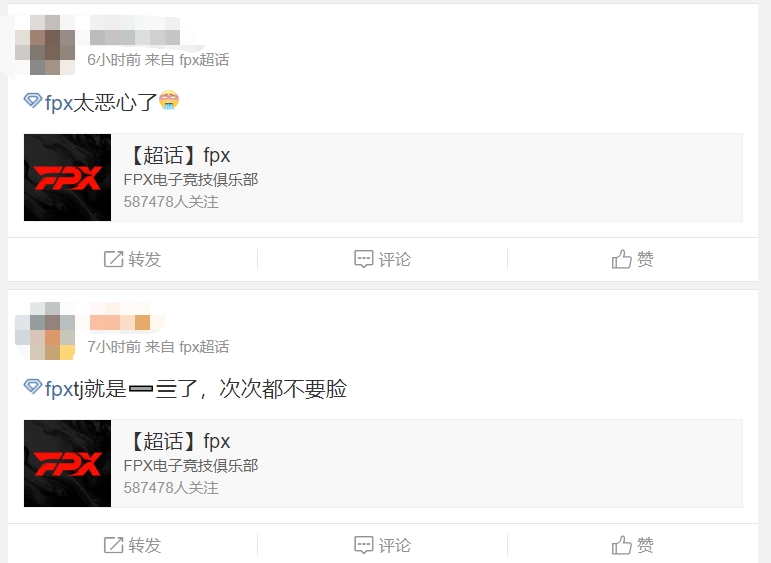Screen dimensions: 771x563
Task: Click the first post author's blurred username
Action: [135, 37]
